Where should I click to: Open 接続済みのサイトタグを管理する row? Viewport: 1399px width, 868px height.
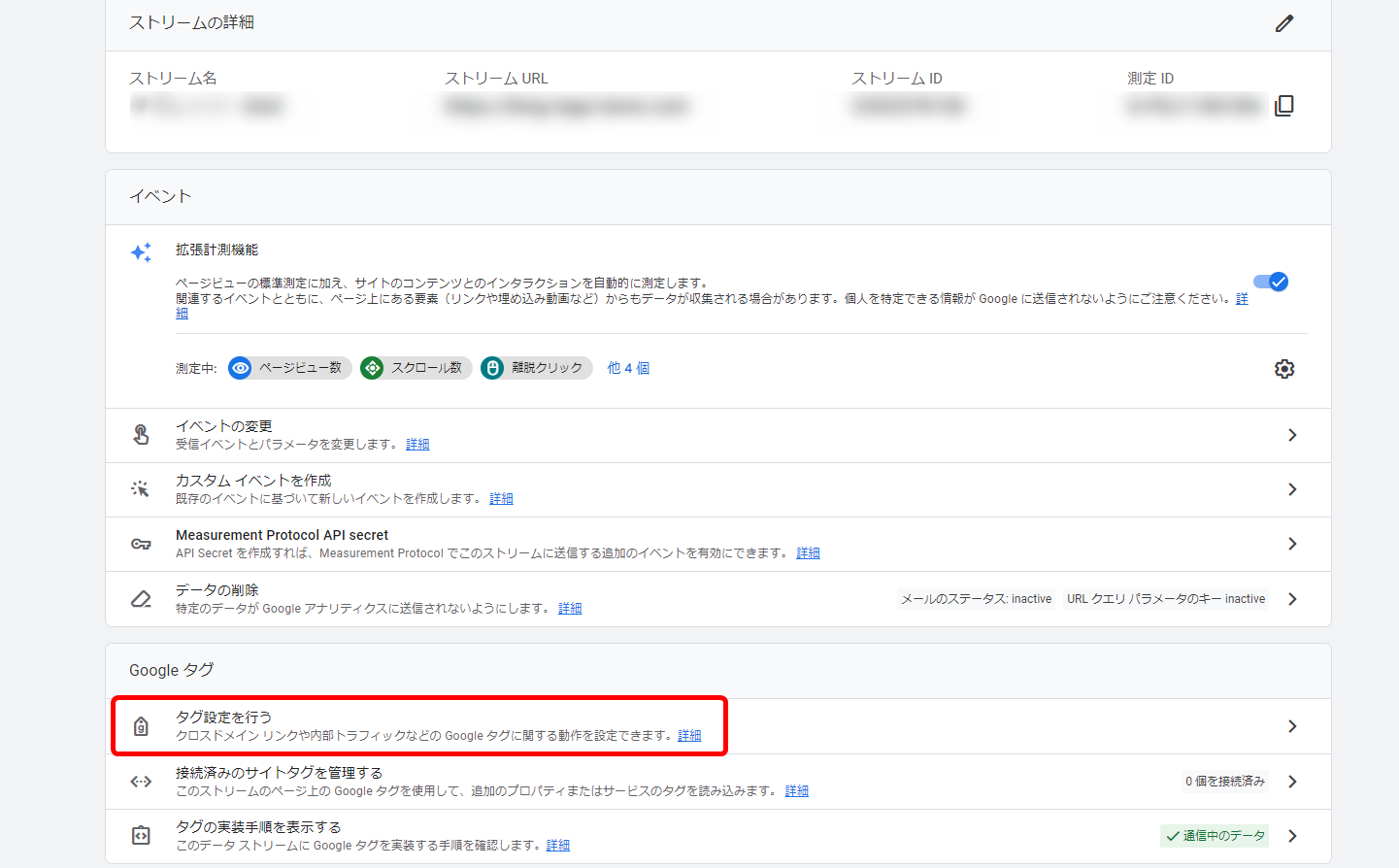click(x=718, y=782)
